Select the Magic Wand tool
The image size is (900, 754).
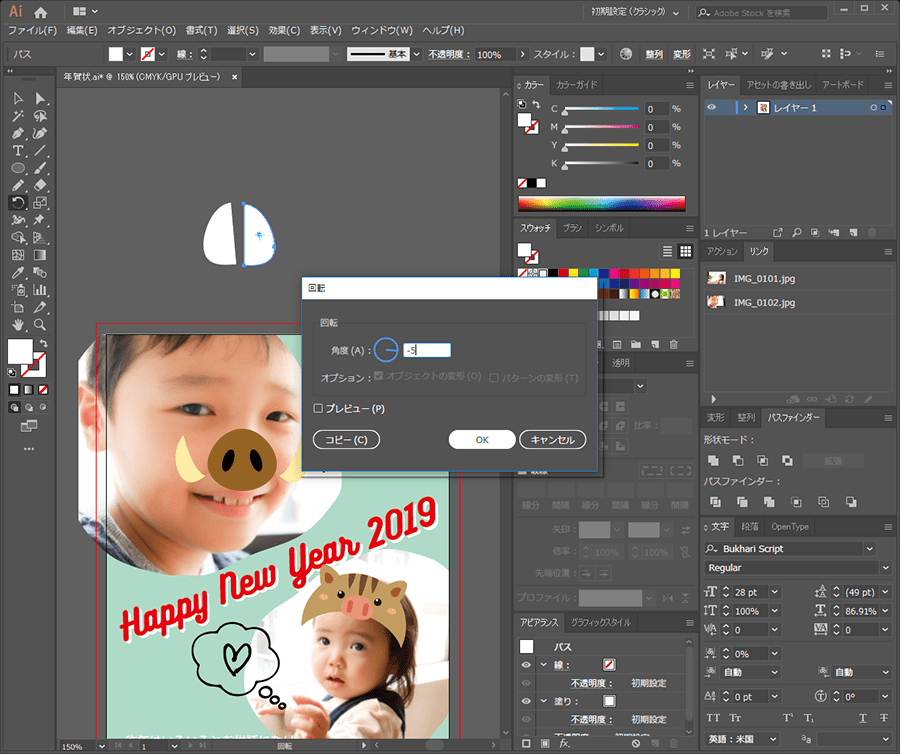pos(18,115)
